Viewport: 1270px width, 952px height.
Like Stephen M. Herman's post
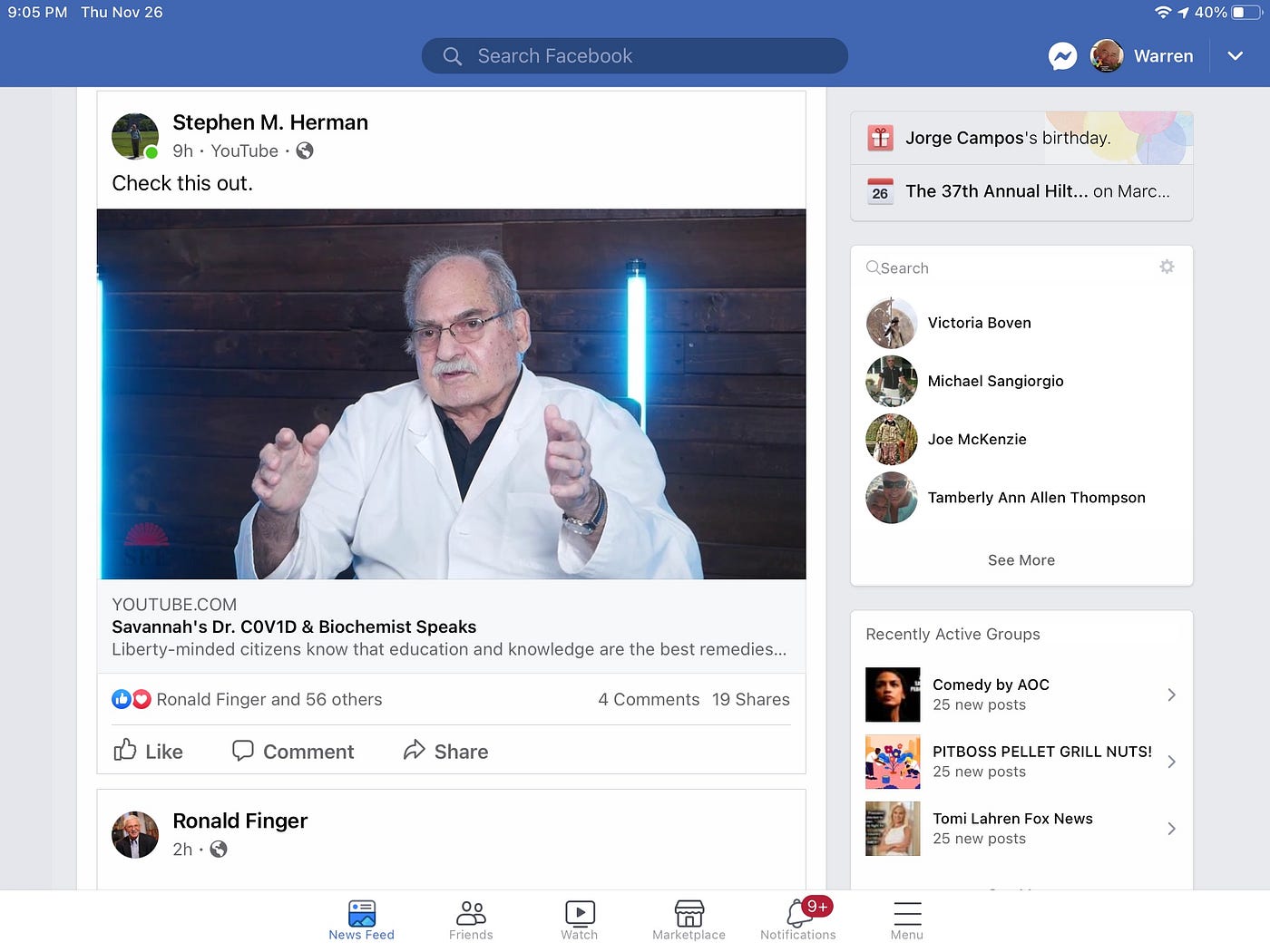point(148,751)
